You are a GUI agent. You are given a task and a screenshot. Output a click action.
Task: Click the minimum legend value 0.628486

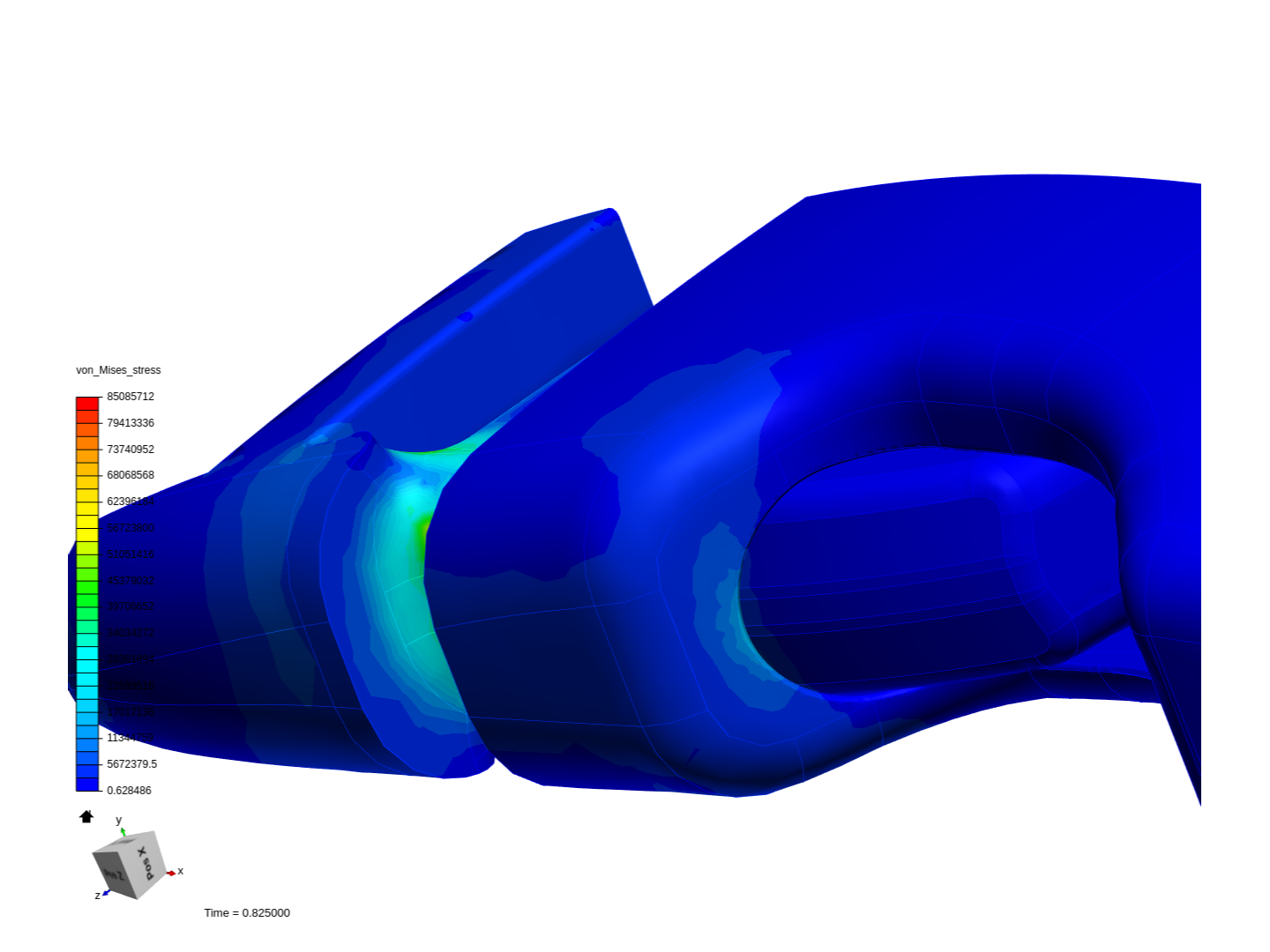coord(129,791)
